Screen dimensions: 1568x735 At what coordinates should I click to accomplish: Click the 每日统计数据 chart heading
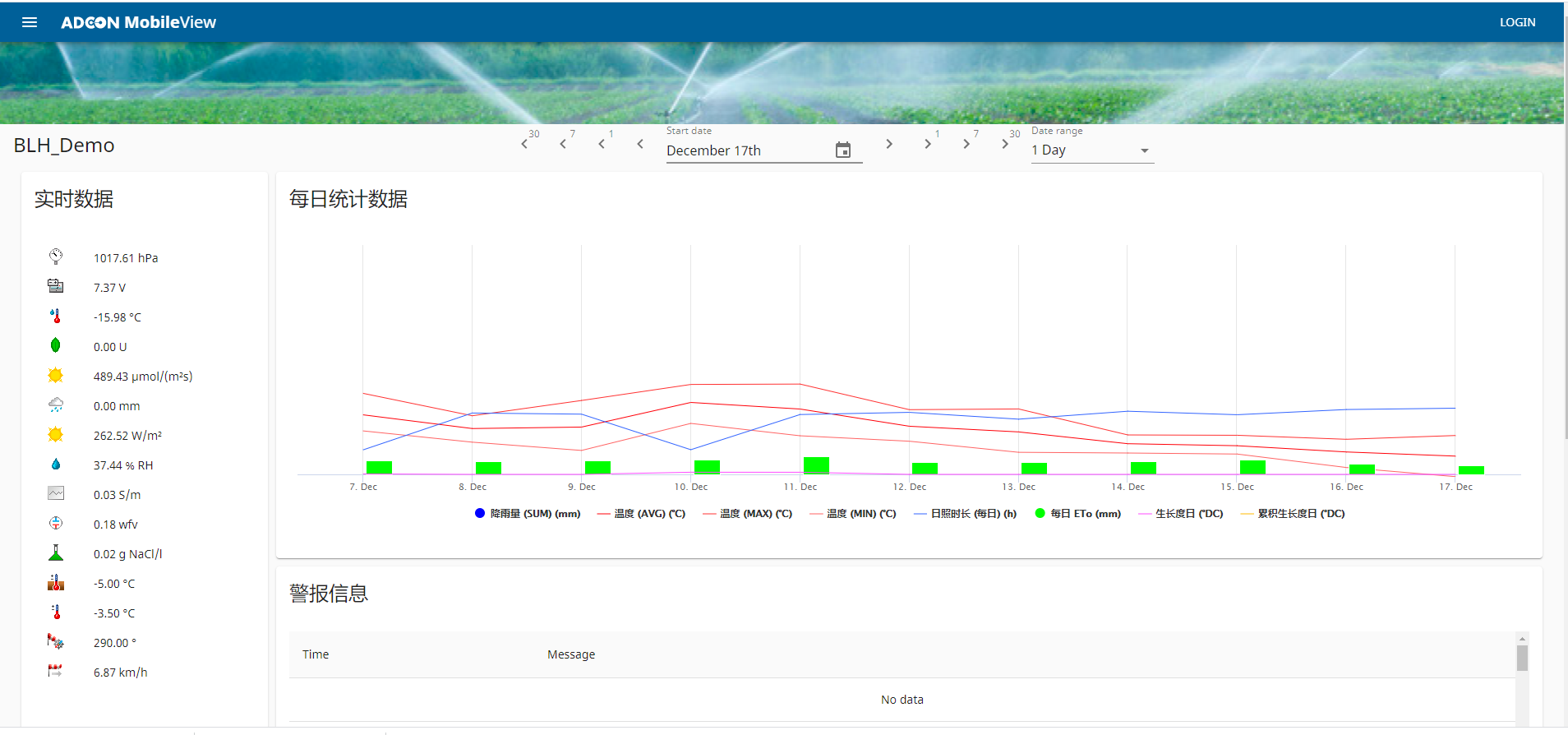point(348,199)
